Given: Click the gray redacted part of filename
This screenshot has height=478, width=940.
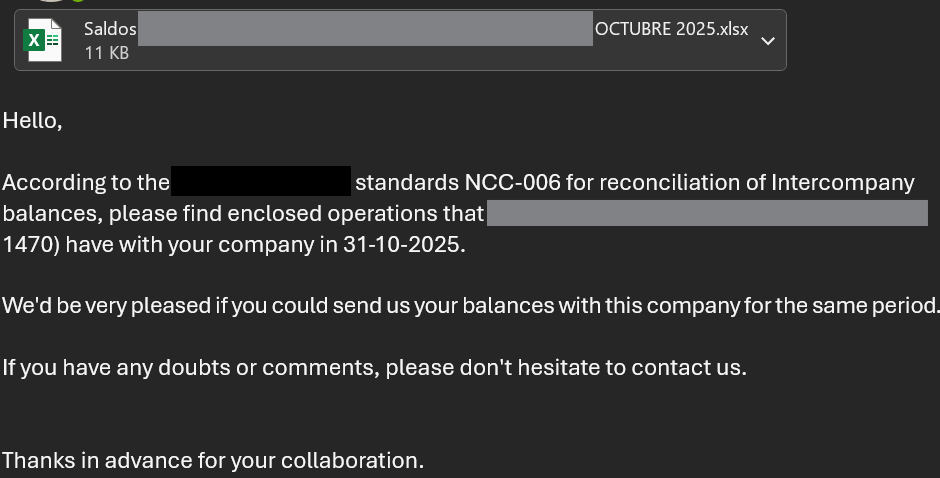Looking at the screenshot, I should [365, 29].
